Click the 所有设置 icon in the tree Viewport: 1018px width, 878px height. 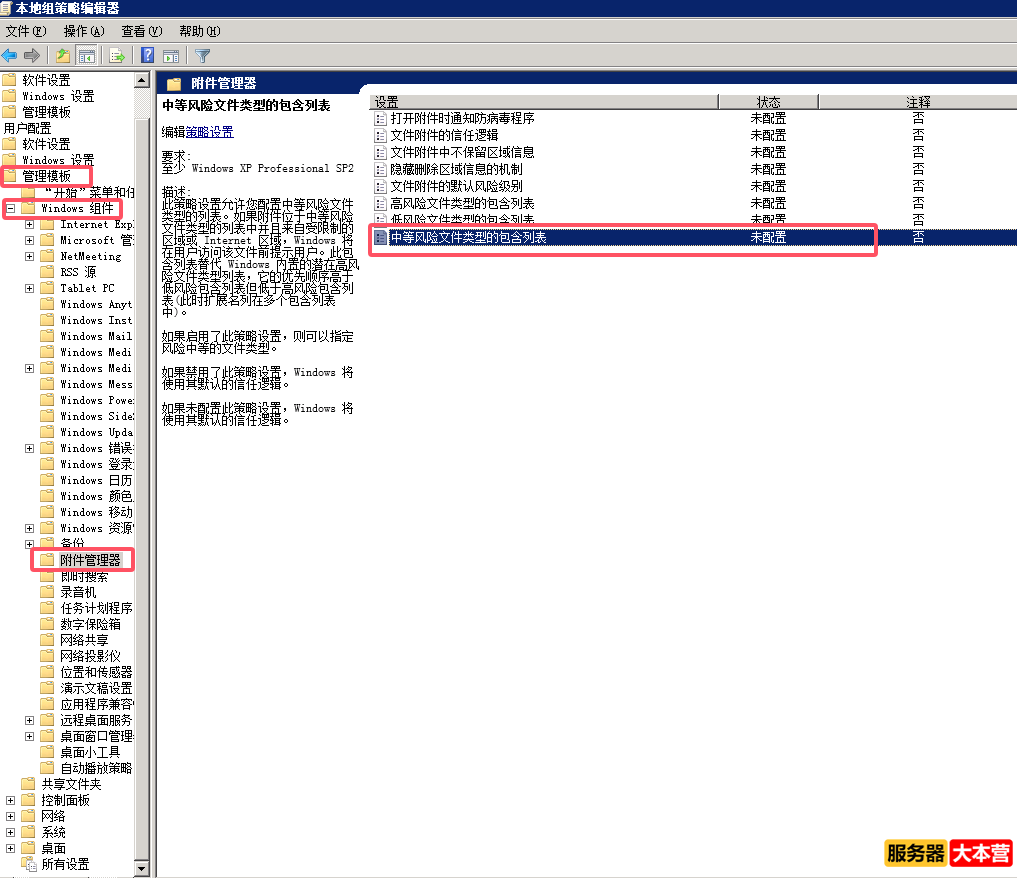tap(29, 864)
